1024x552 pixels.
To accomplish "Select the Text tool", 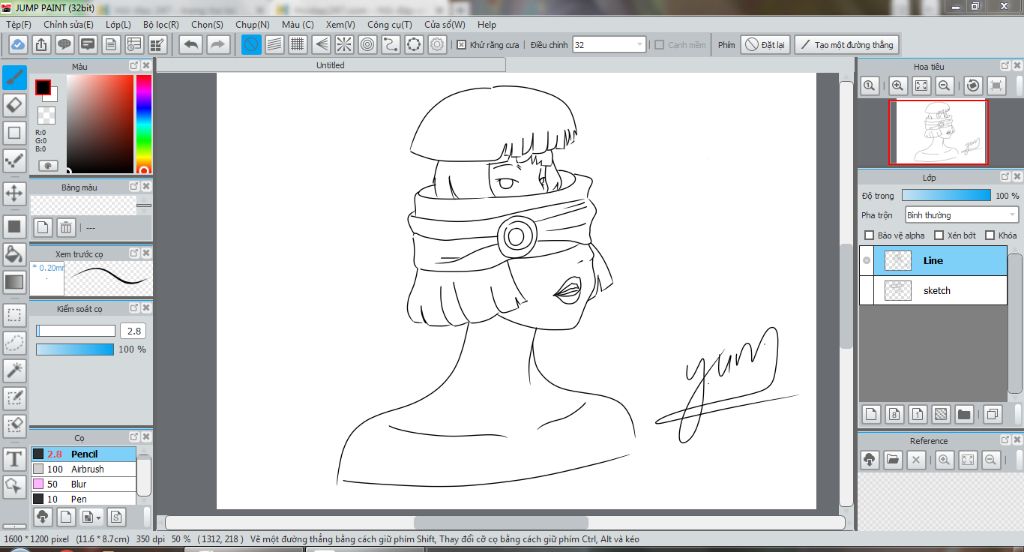I will (14, 459).
